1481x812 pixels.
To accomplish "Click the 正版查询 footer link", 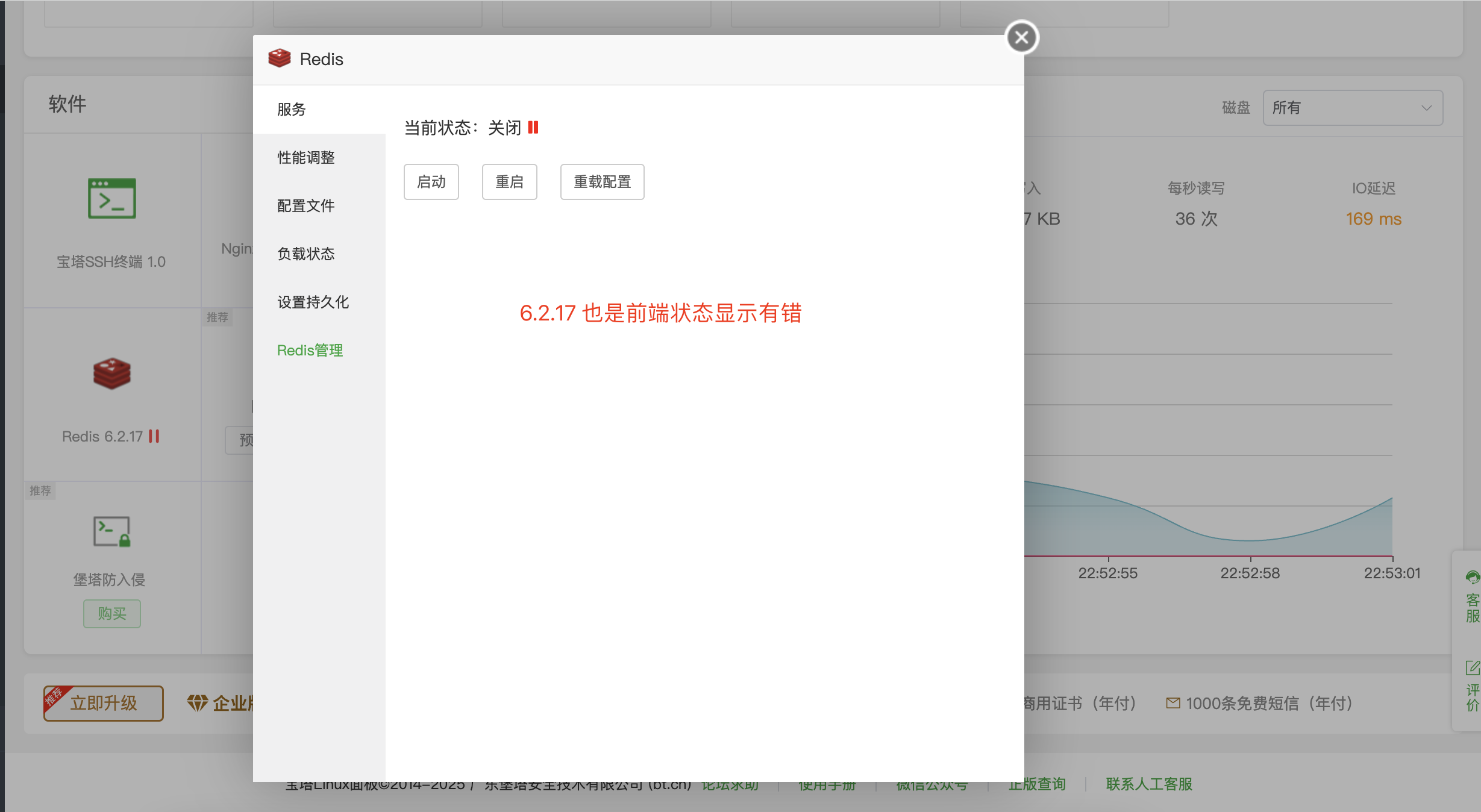I will point(1037,784).
